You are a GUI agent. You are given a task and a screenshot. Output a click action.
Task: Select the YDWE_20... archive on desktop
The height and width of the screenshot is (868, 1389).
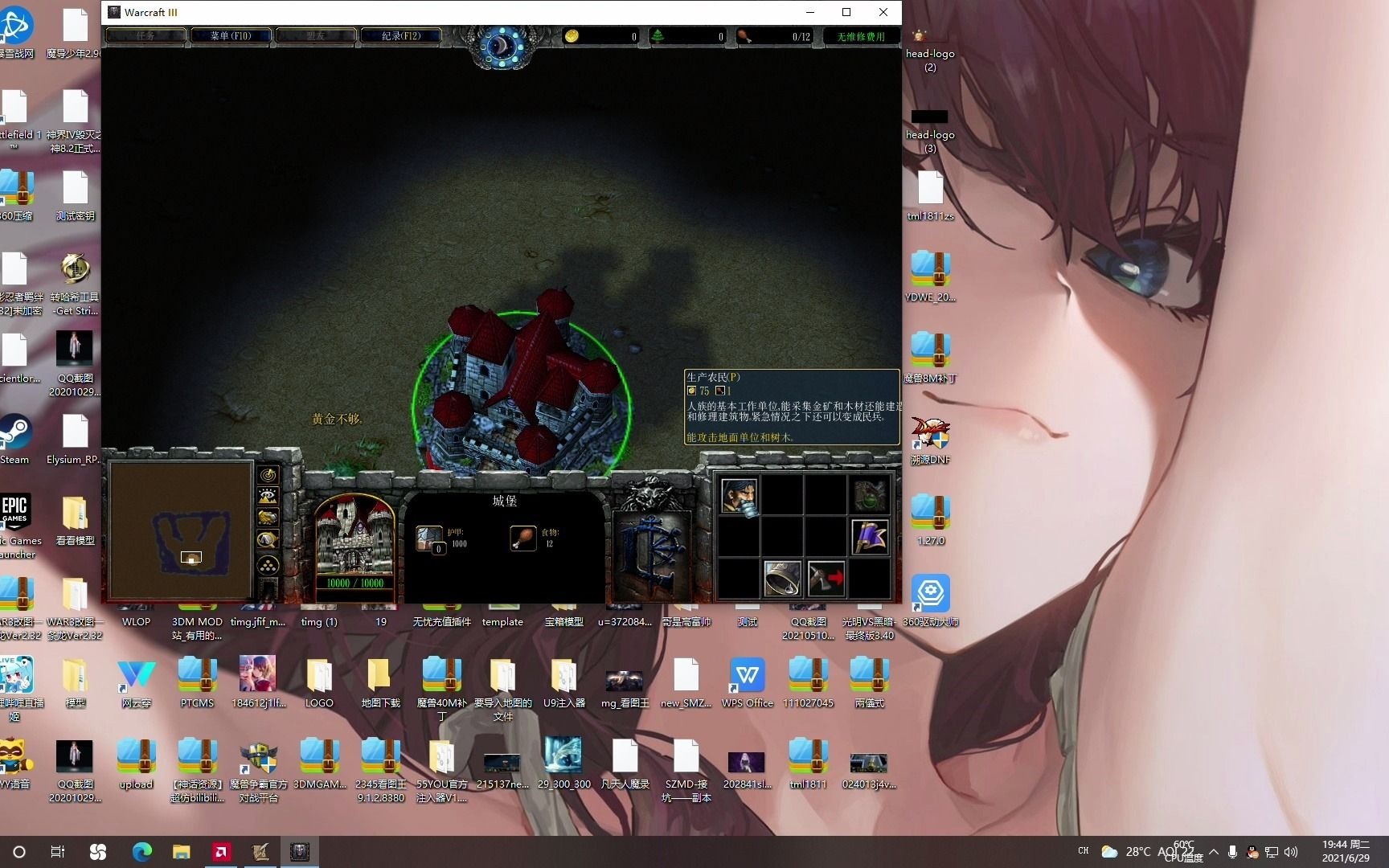(x=931, y=276)
